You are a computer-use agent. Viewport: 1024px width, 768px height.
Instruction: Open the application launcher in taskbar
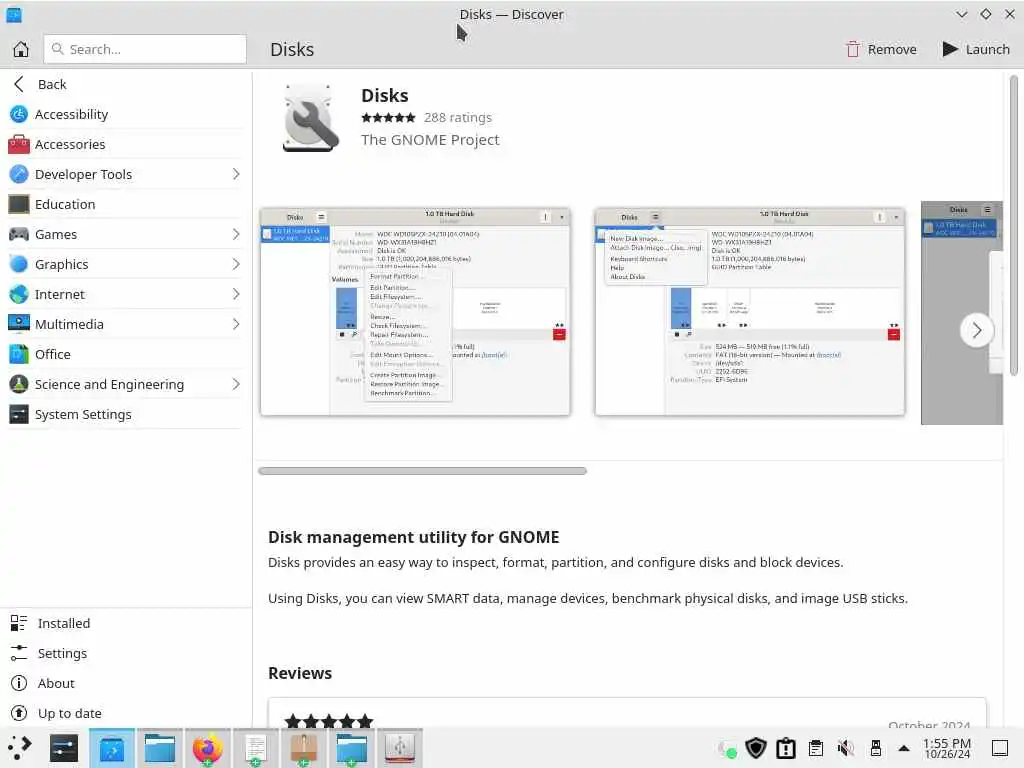tap(20, 748)
